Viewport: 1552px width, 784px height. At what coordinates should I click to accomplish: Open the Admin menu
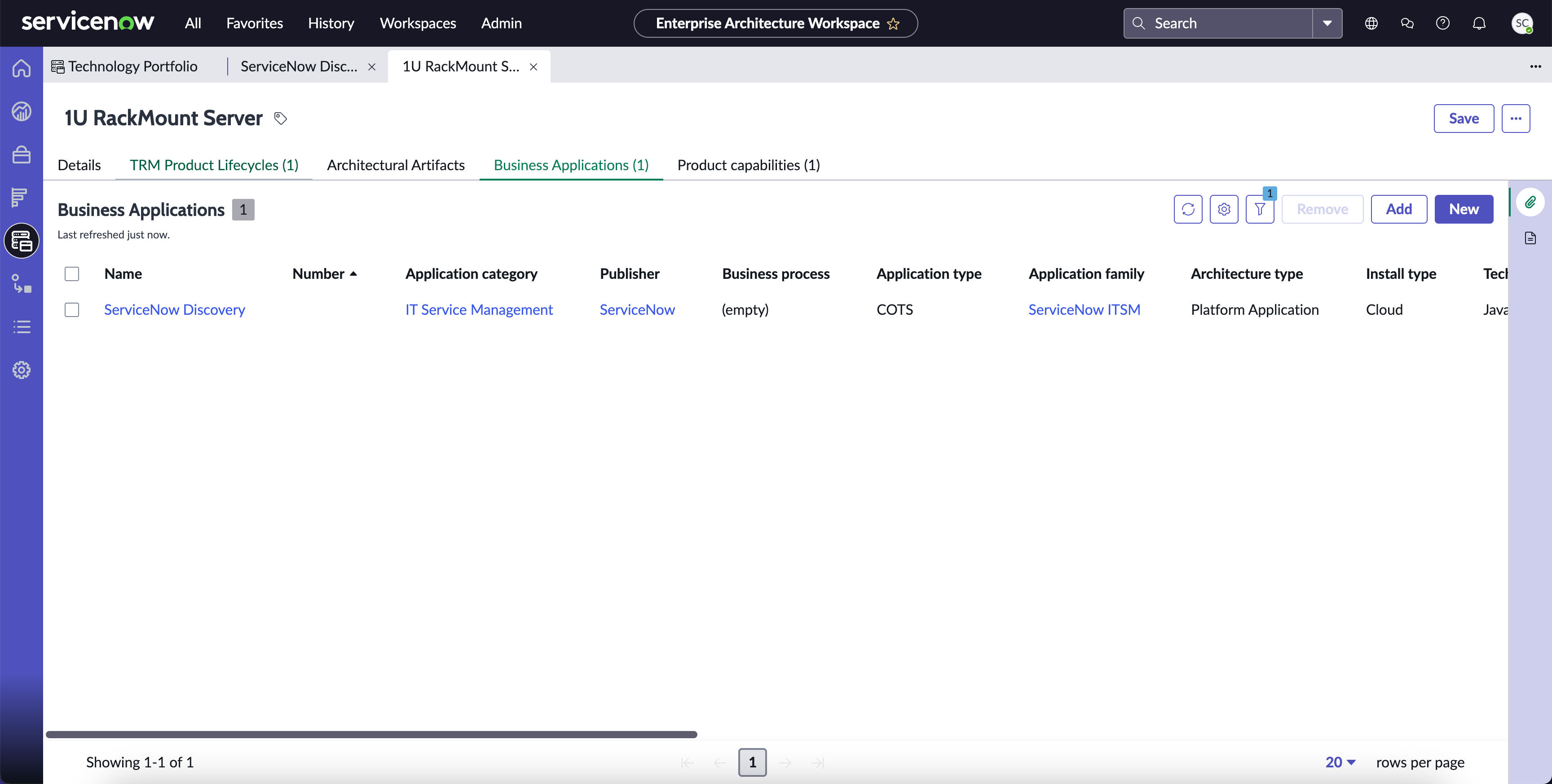(x=501, y=23)
